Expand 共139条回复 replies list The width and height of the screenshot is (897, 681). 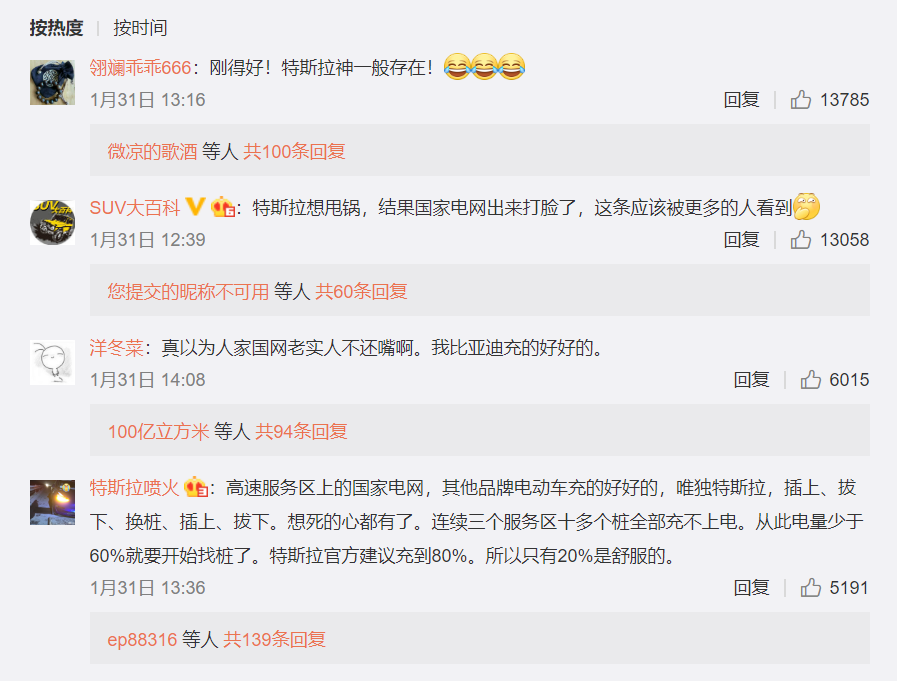coord(274,639)
